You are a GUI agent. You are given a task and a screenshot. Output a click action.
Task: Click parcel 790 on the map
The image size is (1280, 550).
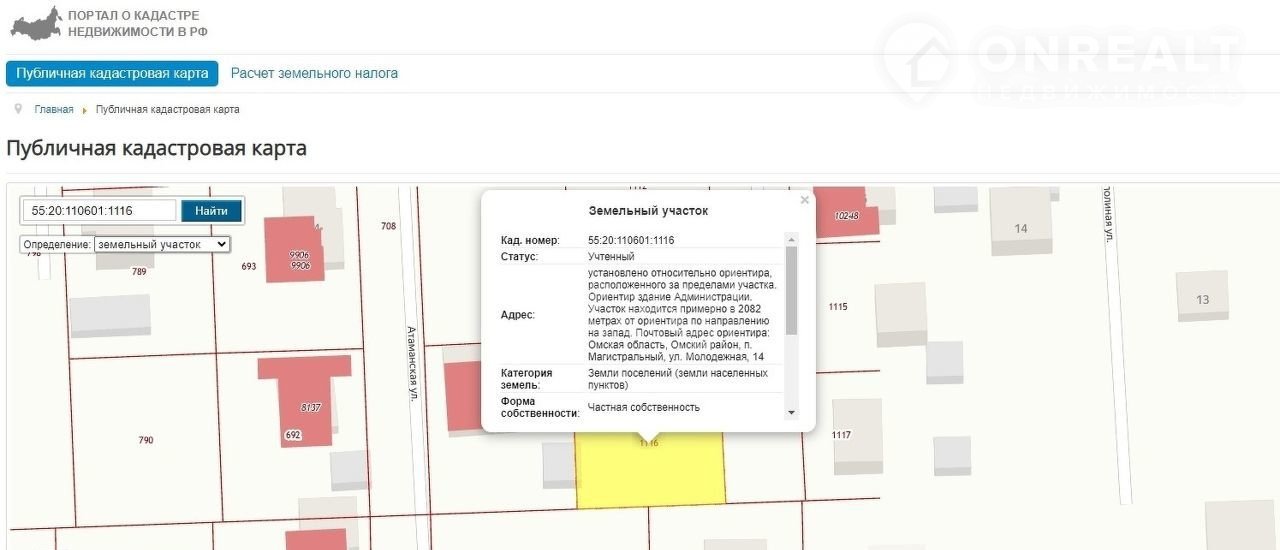pos(146,440)
